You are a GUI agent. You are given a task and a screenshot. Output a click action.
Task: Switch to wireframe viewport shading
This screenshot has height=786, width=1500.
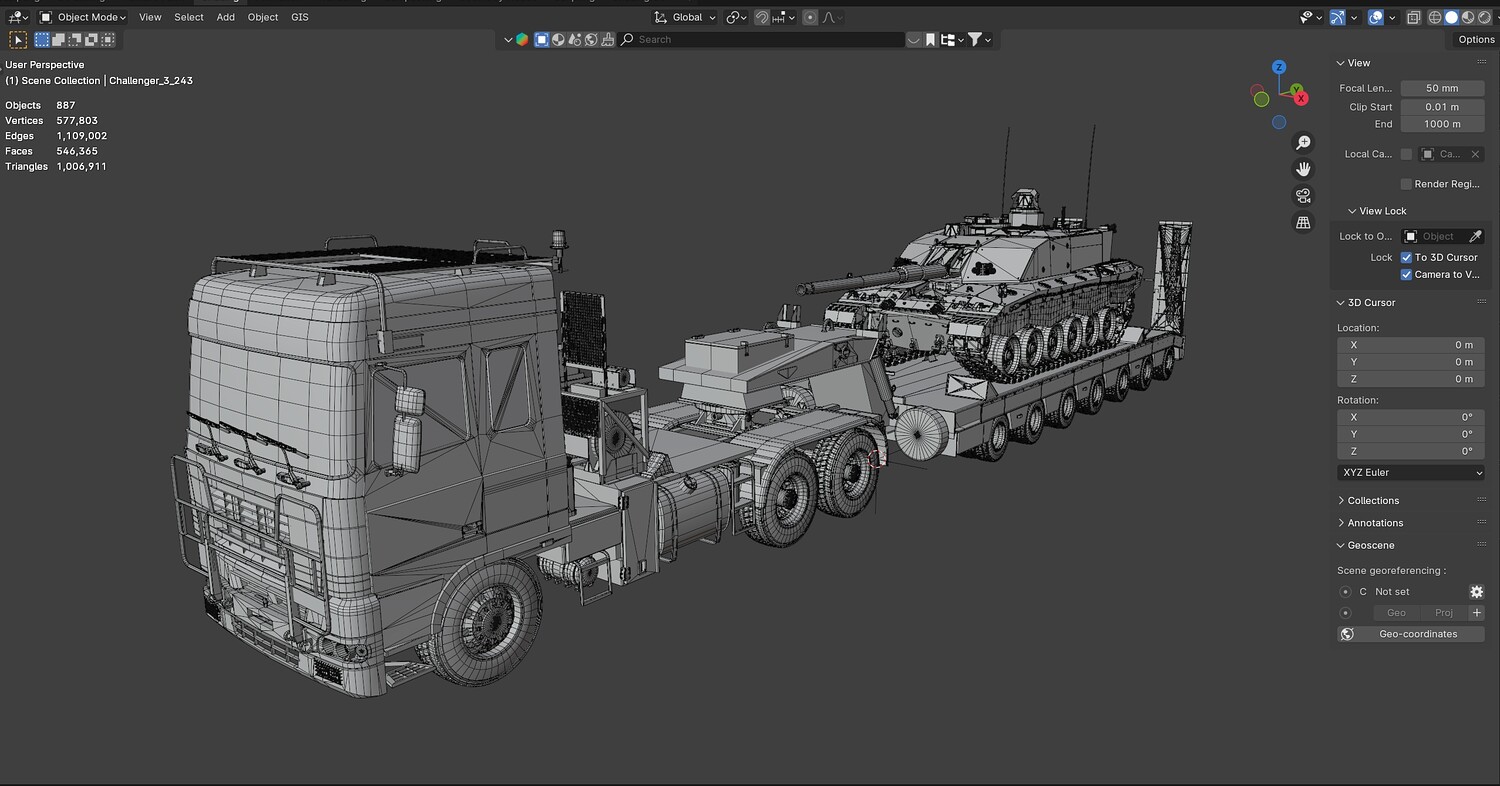[x=1436, y=17]
